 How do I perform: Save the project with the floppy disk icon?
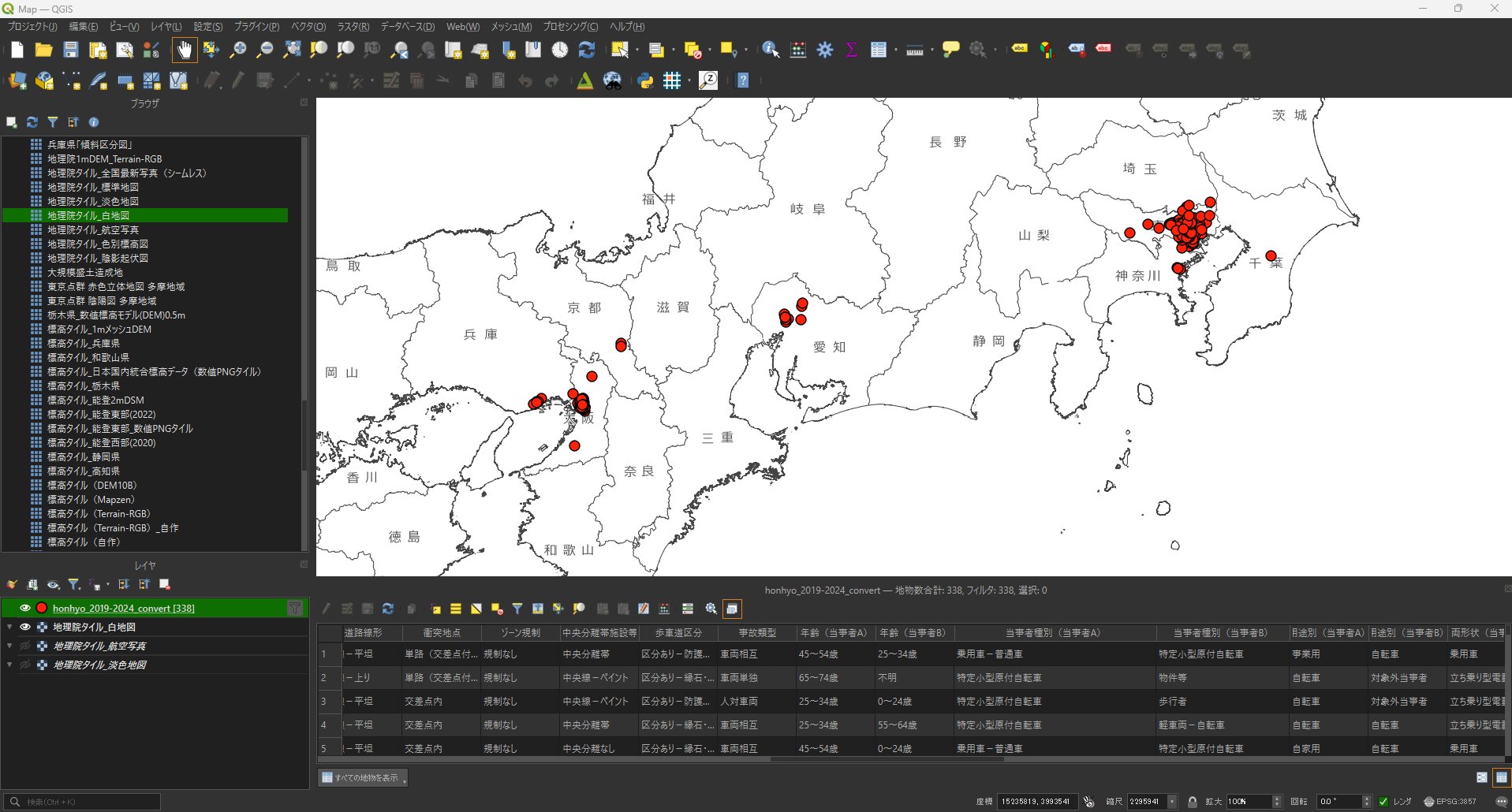[71, 50]
